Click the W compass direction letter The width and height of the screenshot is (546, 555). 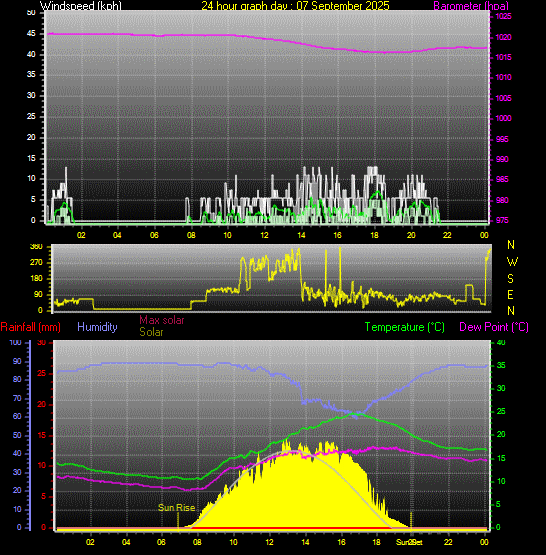(512, 262)
